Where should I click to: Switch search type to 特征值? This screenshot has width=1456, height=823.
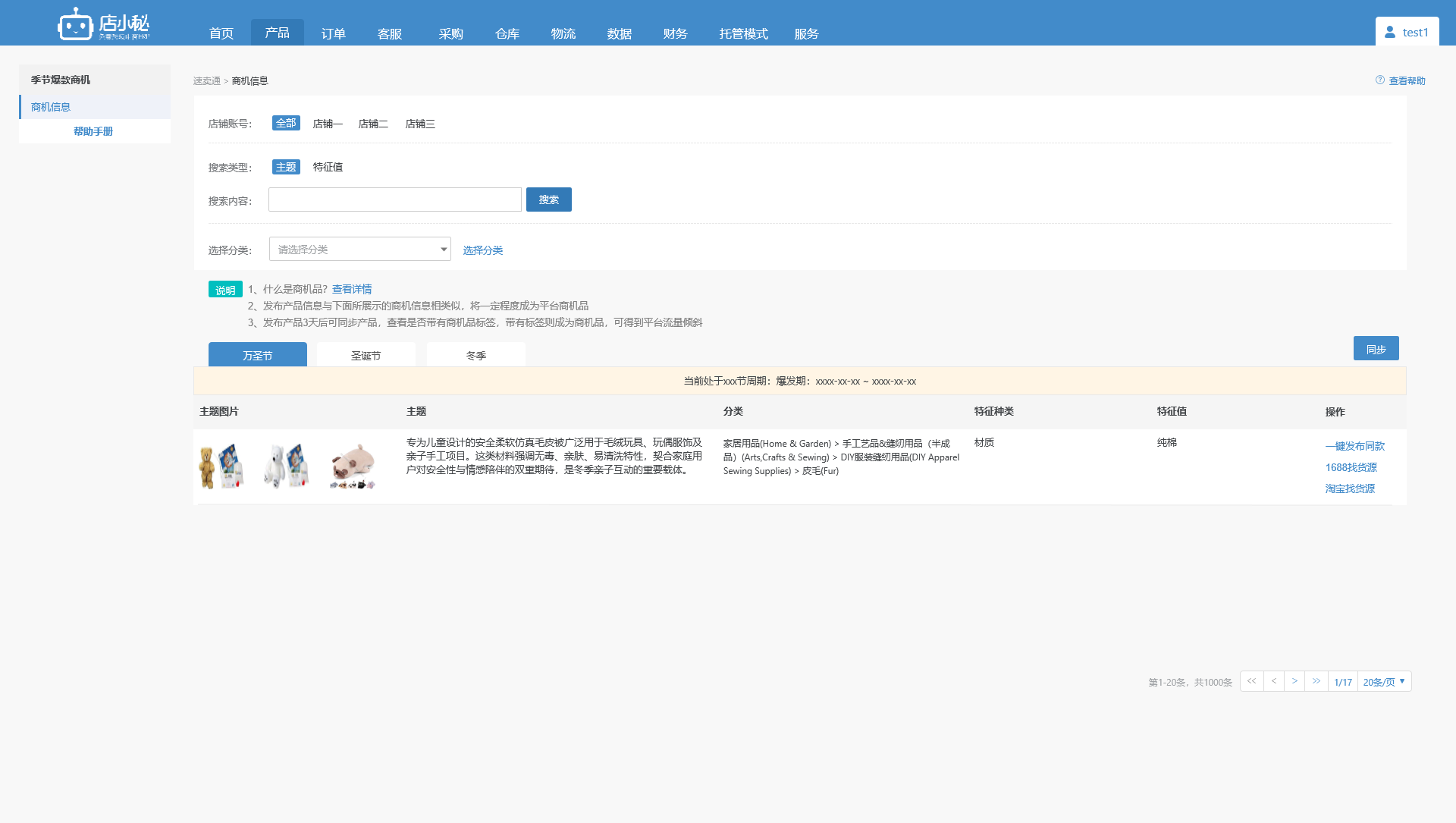328,167
